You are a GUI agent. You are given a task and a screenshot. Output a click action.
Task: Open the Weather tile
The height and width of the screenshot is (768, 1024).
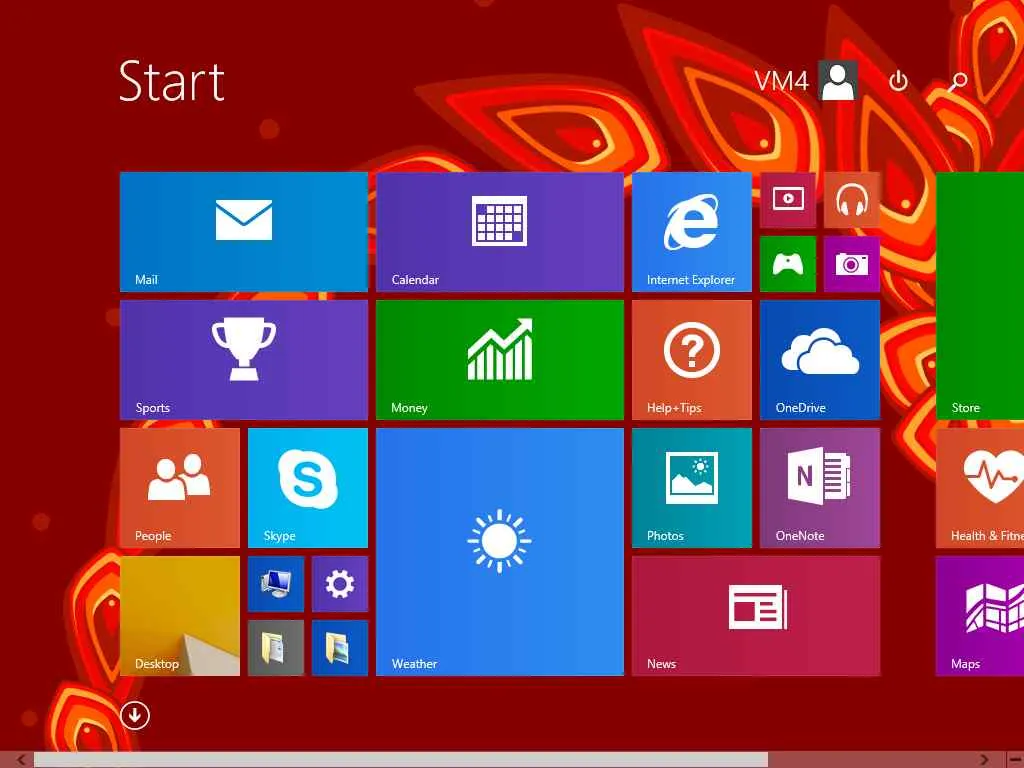[500, 552]
